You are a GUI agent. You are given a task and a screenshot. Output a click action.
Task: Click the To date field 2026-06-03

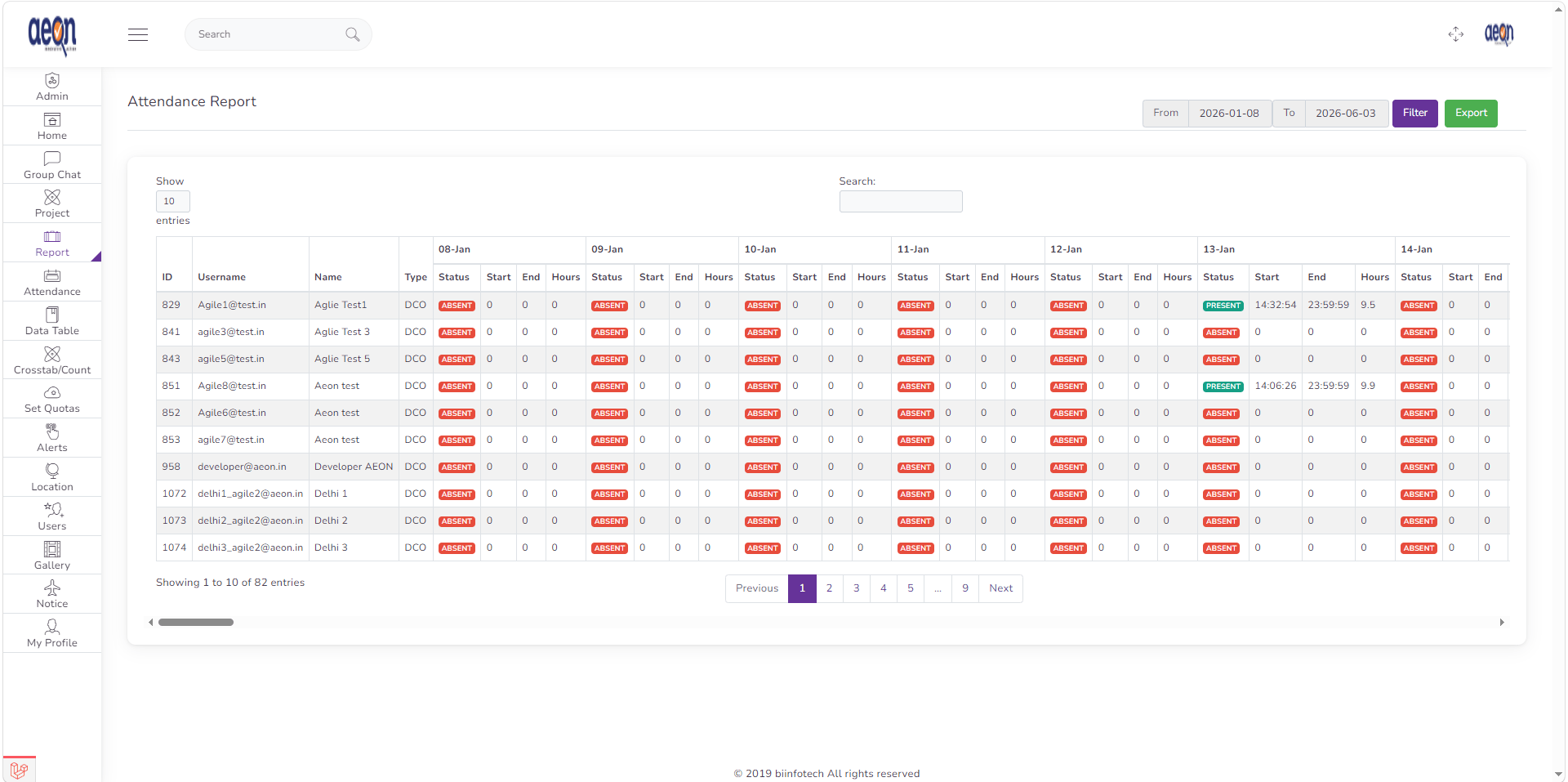tap(1346, 114)
